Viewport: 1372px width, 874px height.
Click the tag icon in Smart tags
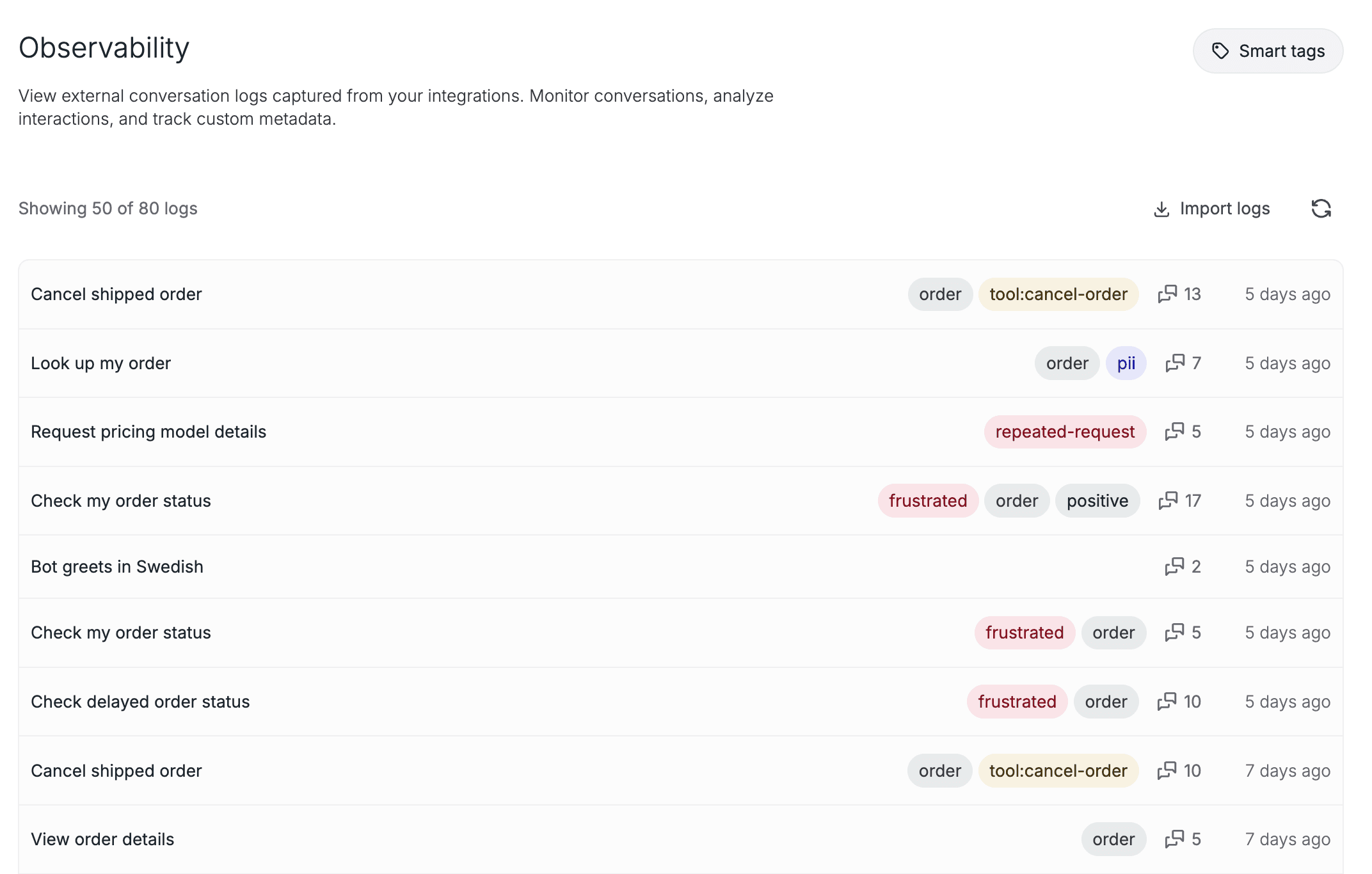1220,51
